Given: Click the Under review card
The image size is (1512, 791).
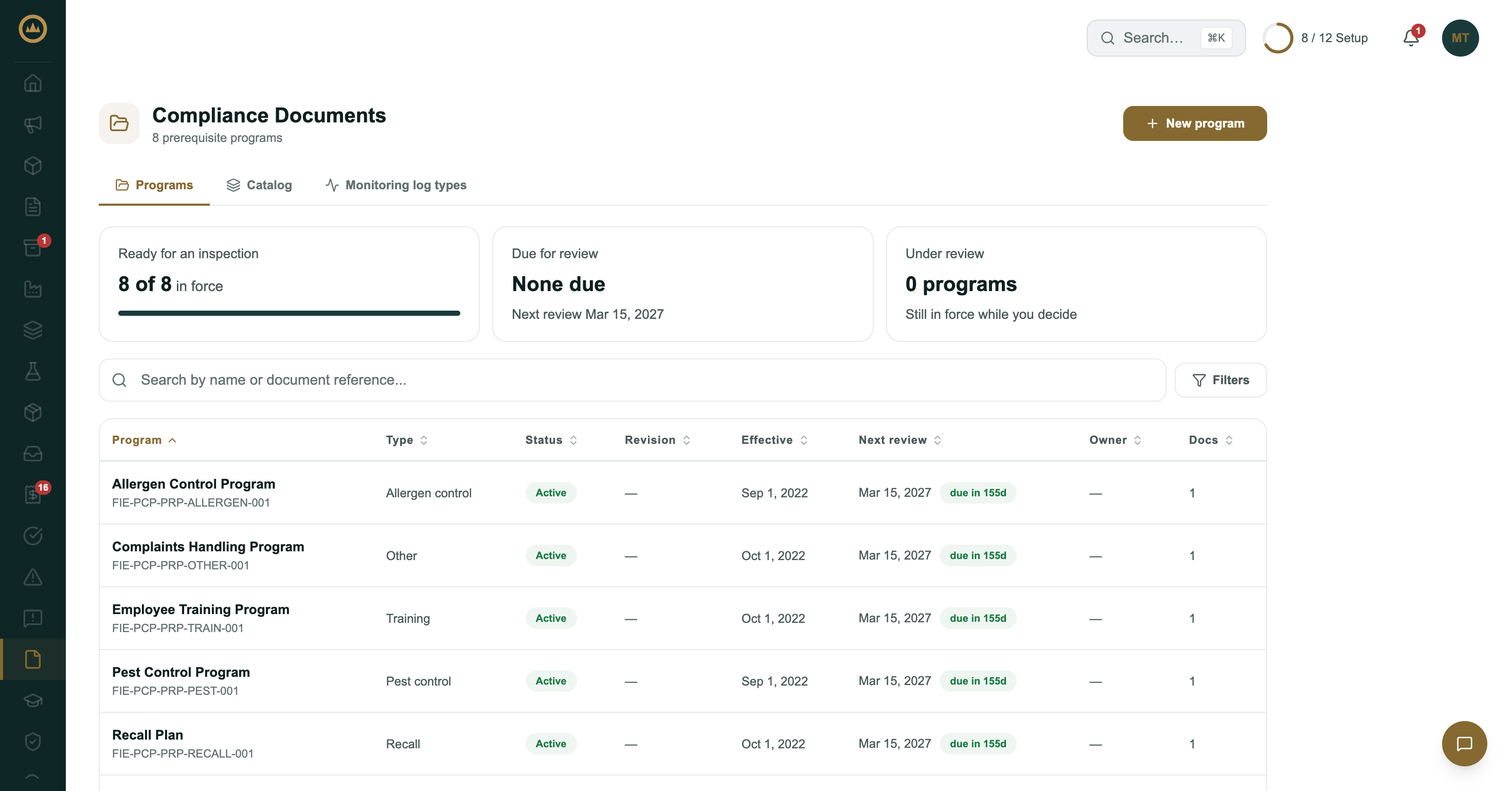Looking at the screenshot, I should (x=1076, y=284).
